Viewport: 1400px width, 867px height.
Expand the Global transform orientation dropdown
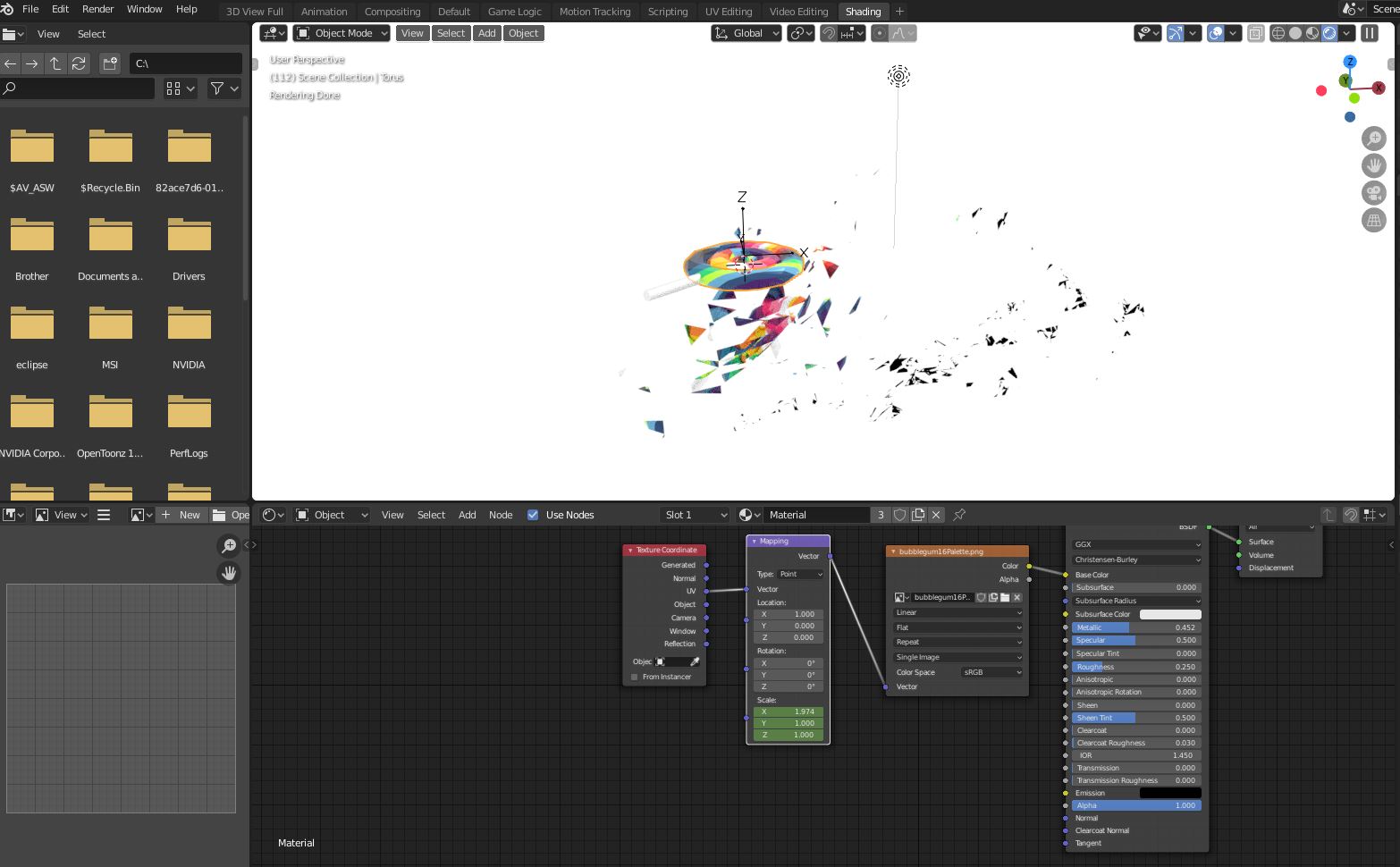pos(746,33)
